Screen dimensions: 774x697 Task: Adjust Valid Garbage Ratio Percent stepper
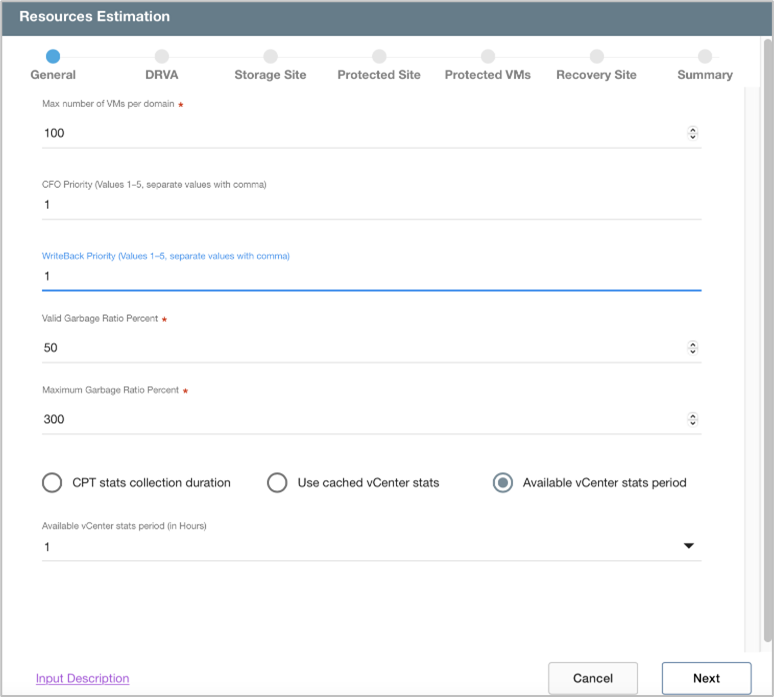coord(692,348)
